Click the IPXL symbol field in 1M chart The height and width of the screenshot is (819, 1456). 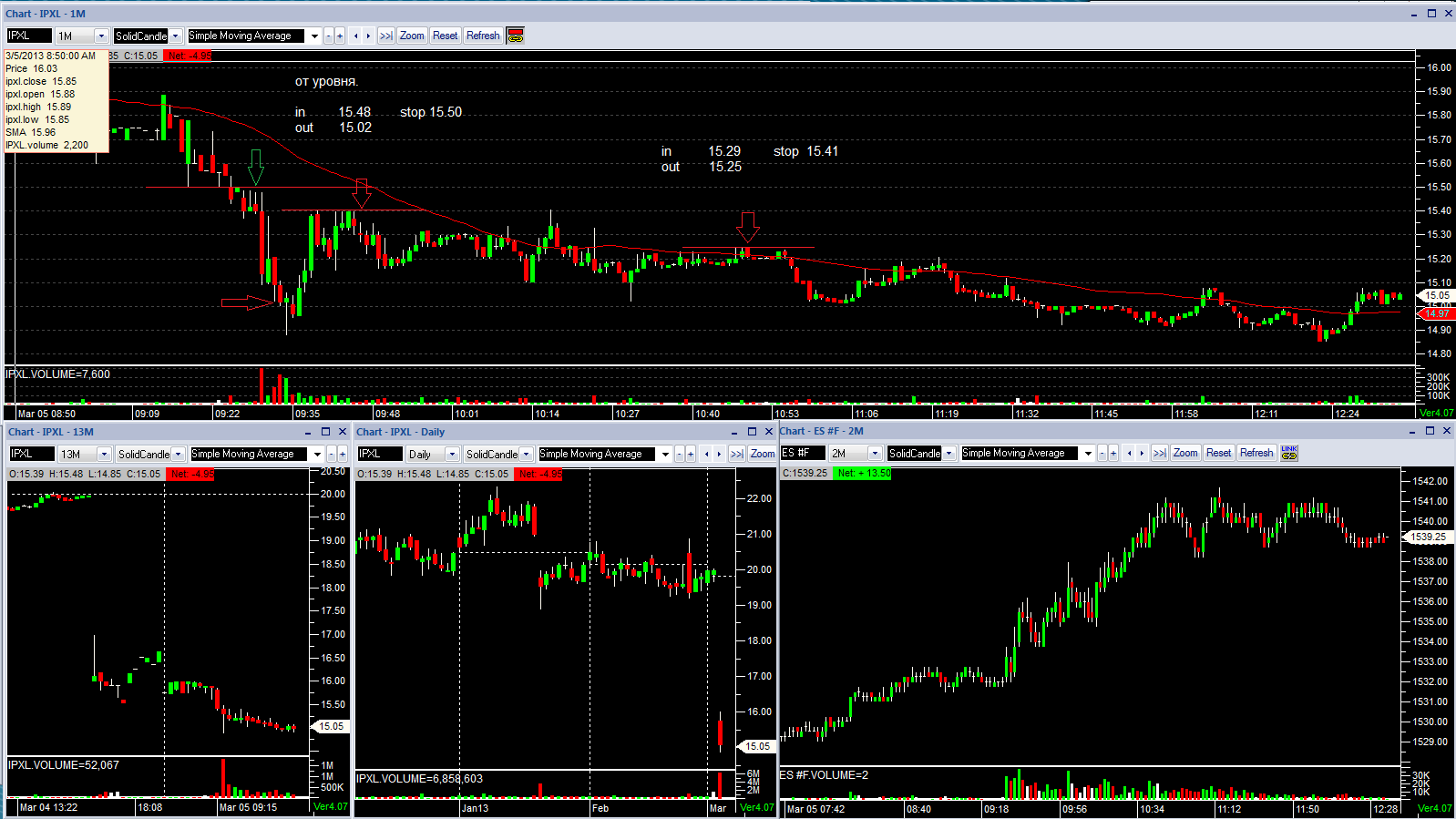(x=29, y=36)
